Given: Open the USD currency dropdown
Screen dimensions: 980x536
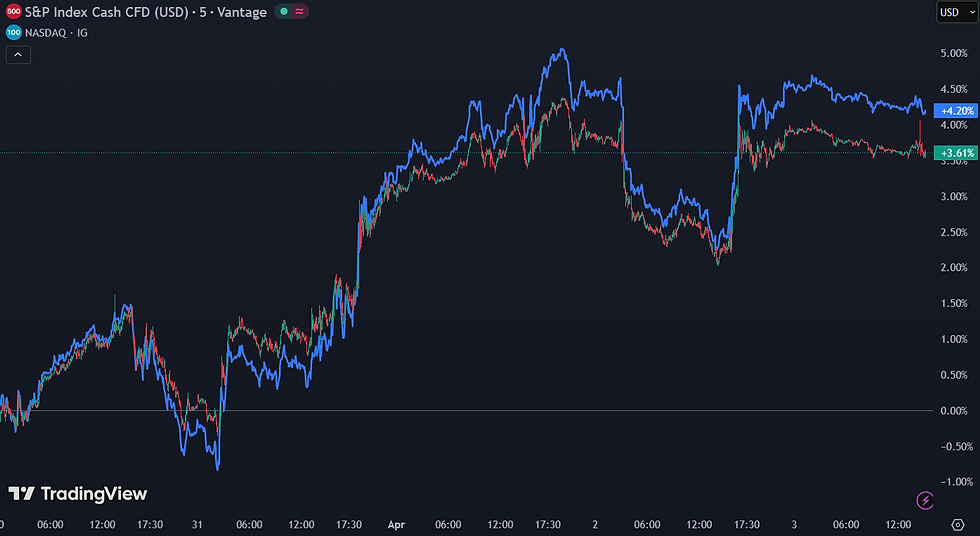Looking at the screenshot, I should pyautogui.click(x=956, y=12).
